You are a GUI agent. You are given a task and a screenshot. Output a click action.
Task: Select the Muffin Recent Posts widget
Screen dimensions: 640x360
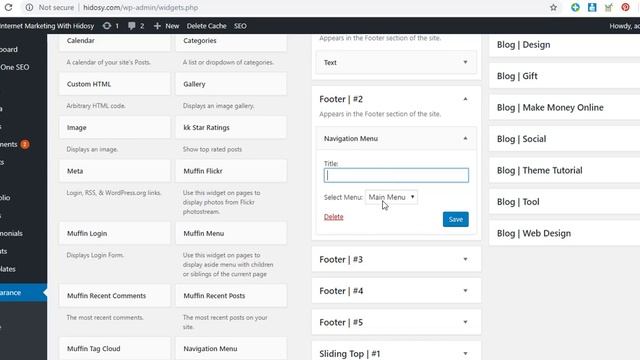tap(231, 296)
